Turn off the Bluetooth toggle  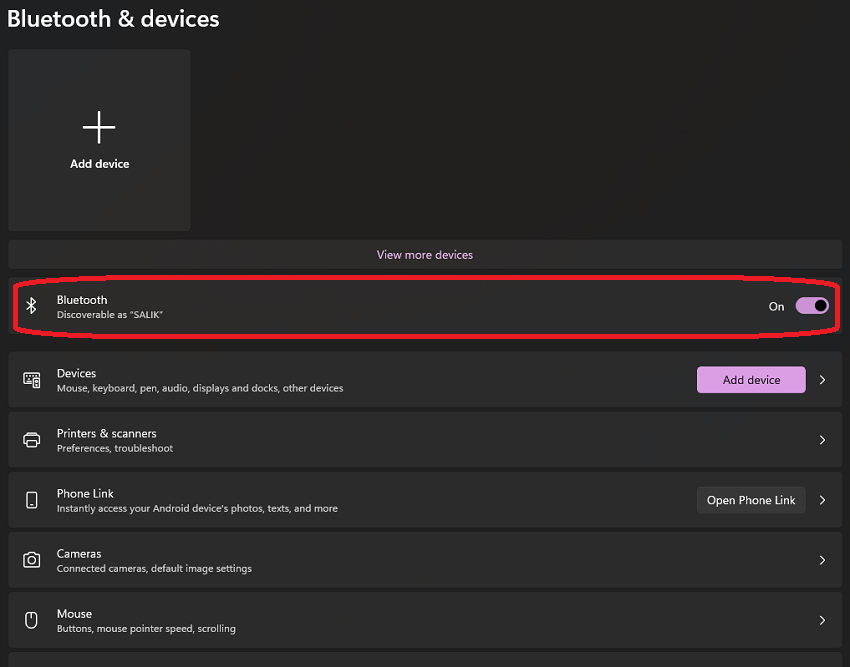812,306
